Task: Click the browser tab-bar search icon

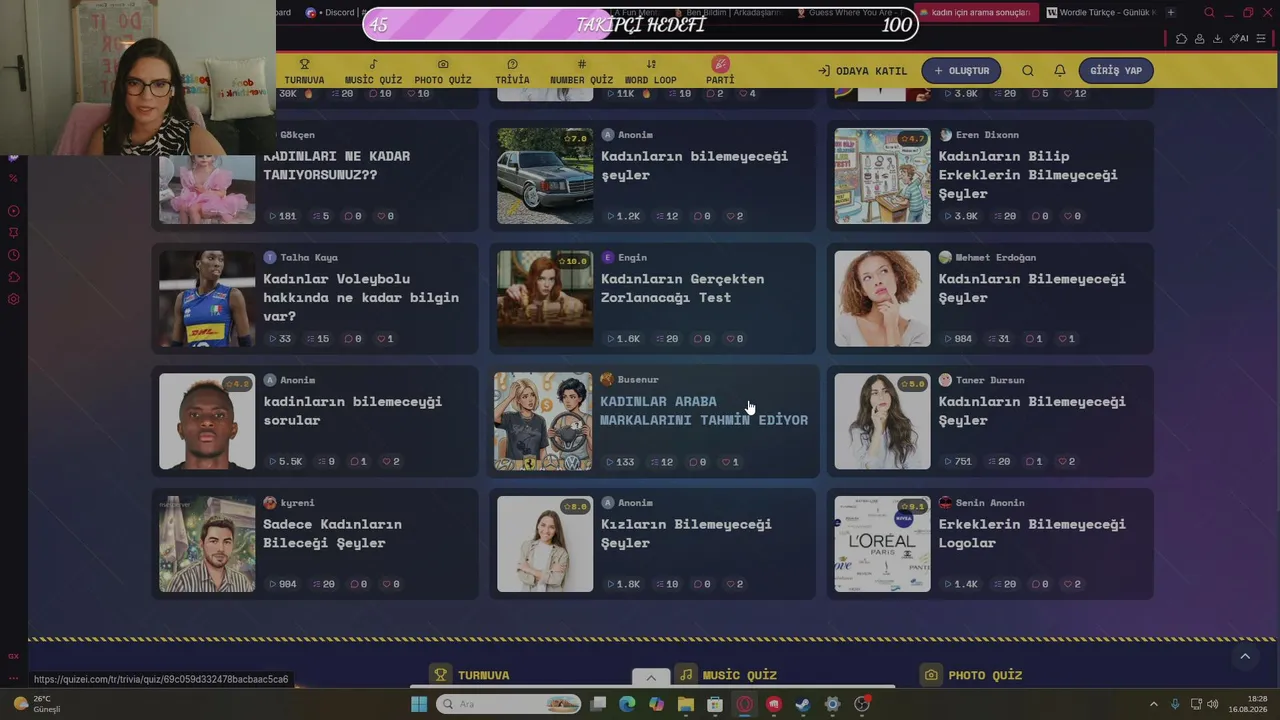Action: tap(1209, 13)
